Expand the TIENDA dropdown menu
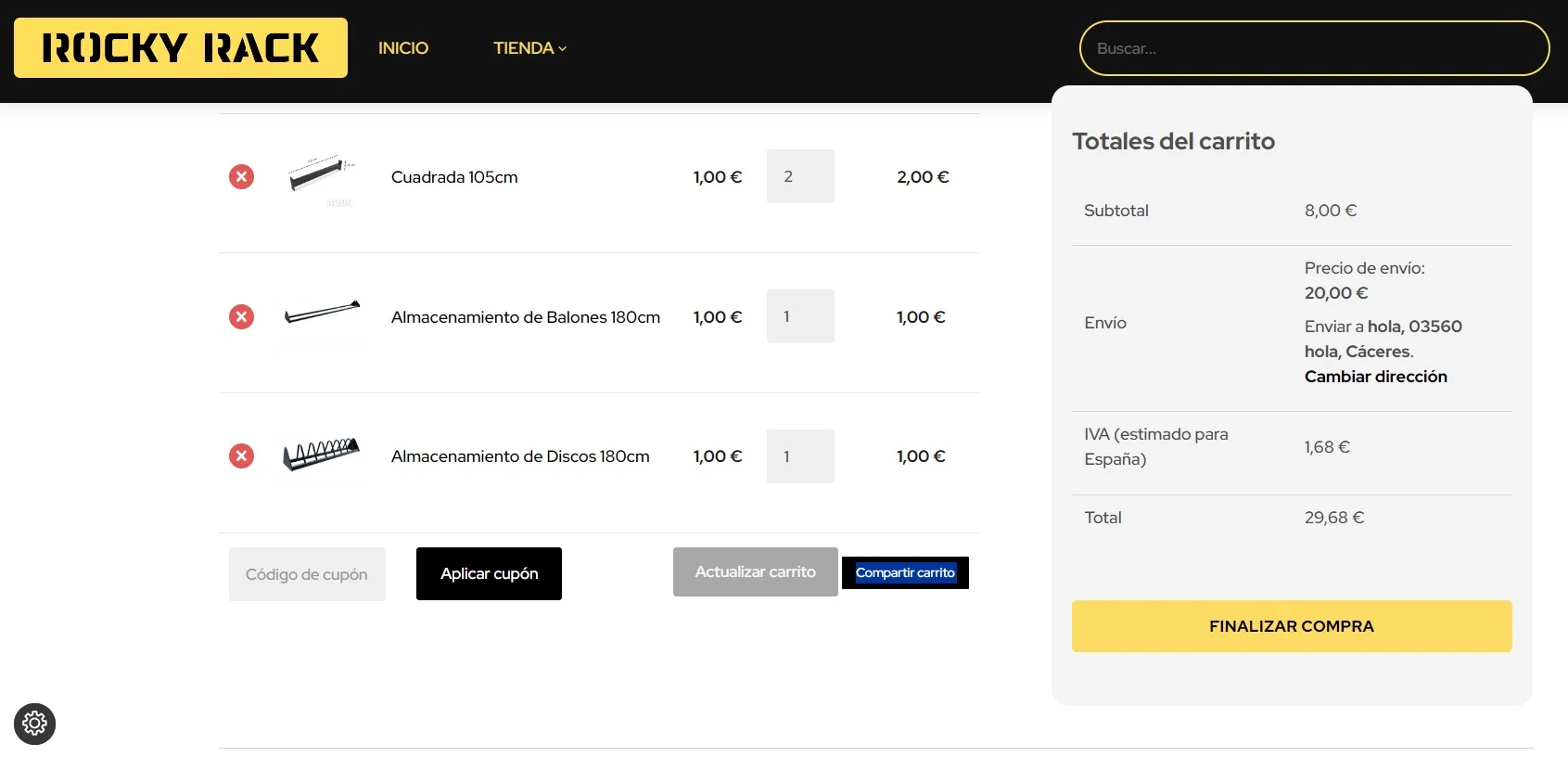This screenshot has height=757, width=1568. (x=529, y=48)
